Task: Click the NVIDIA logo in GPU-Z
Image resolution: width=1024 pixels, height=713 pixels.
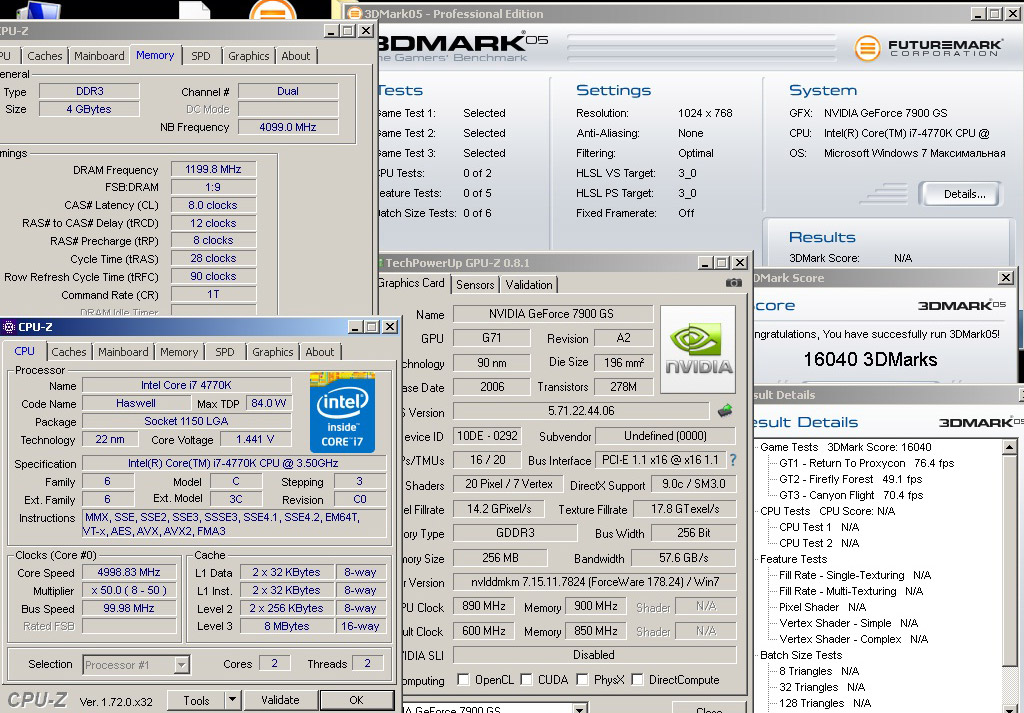Action: pos(698,349)
